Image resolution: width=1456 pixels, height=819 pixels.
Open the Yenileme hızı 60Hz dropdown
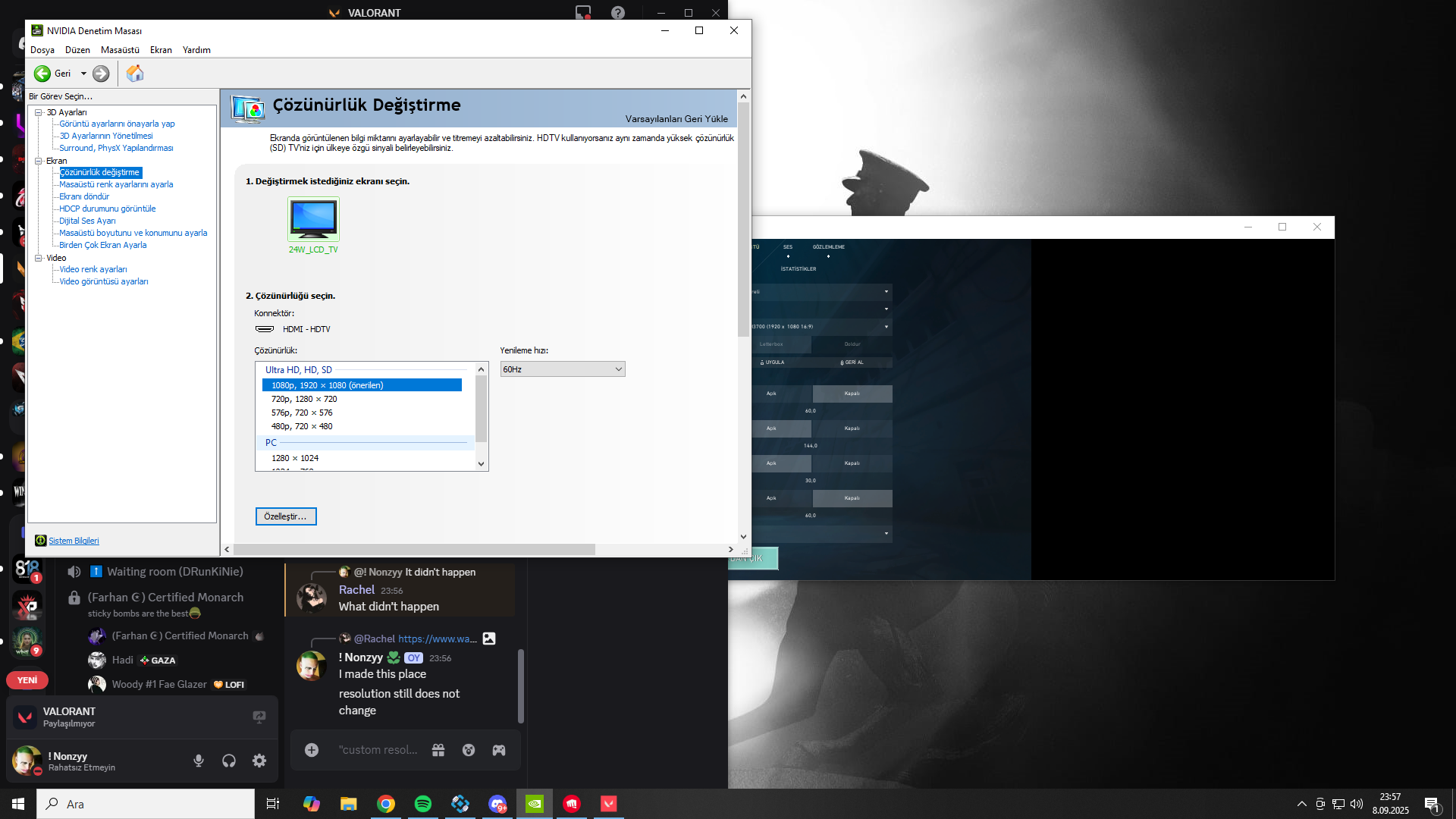point(562,369)
